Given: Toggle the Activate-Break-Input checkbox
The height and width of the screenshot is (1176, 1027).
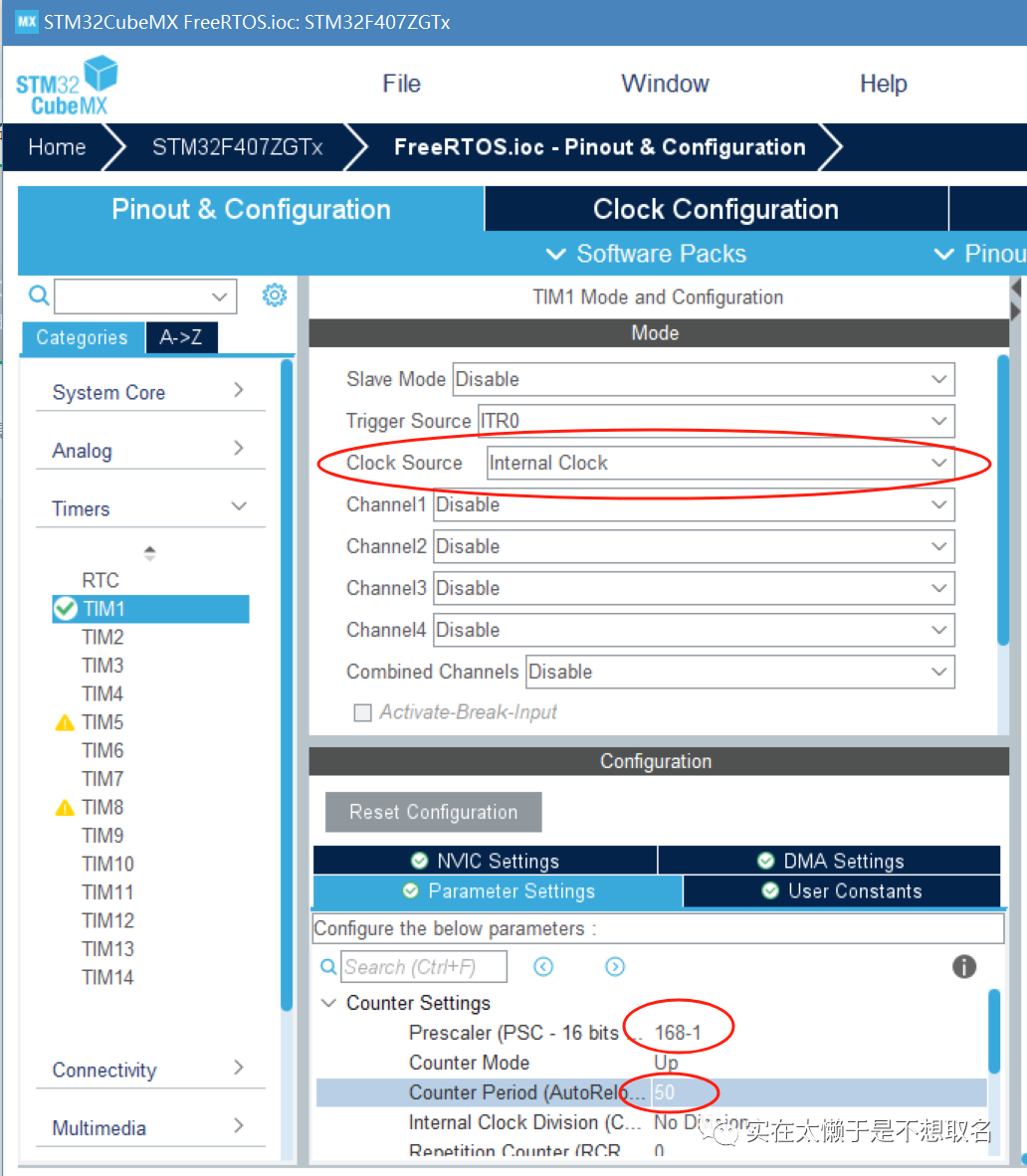Looking at the screenshot, I should pyautogui.click(x=363, y=712).
